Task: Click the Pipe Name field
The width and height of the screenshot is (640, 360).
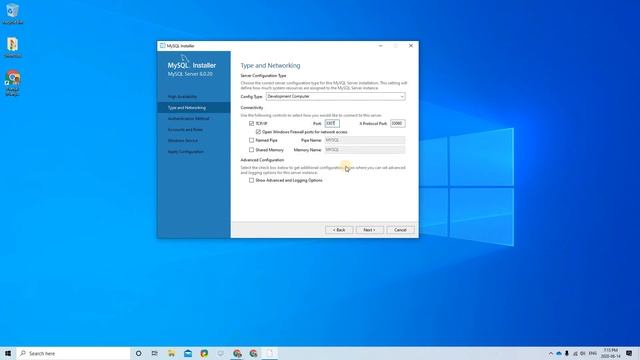Action: point(365,140)
